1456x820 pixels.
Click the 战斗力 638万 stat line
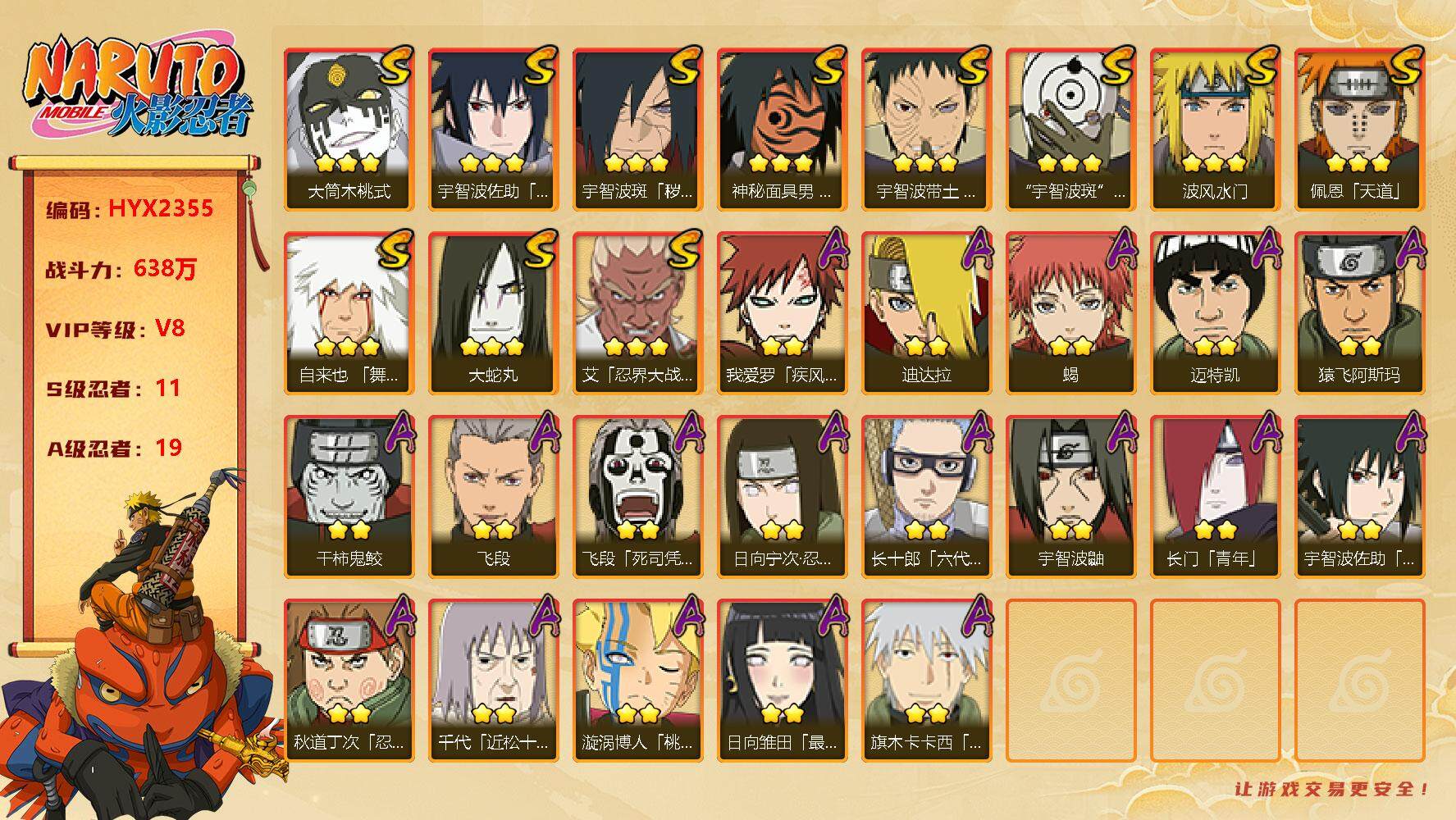pyautogui.click(x=121, y=269)
